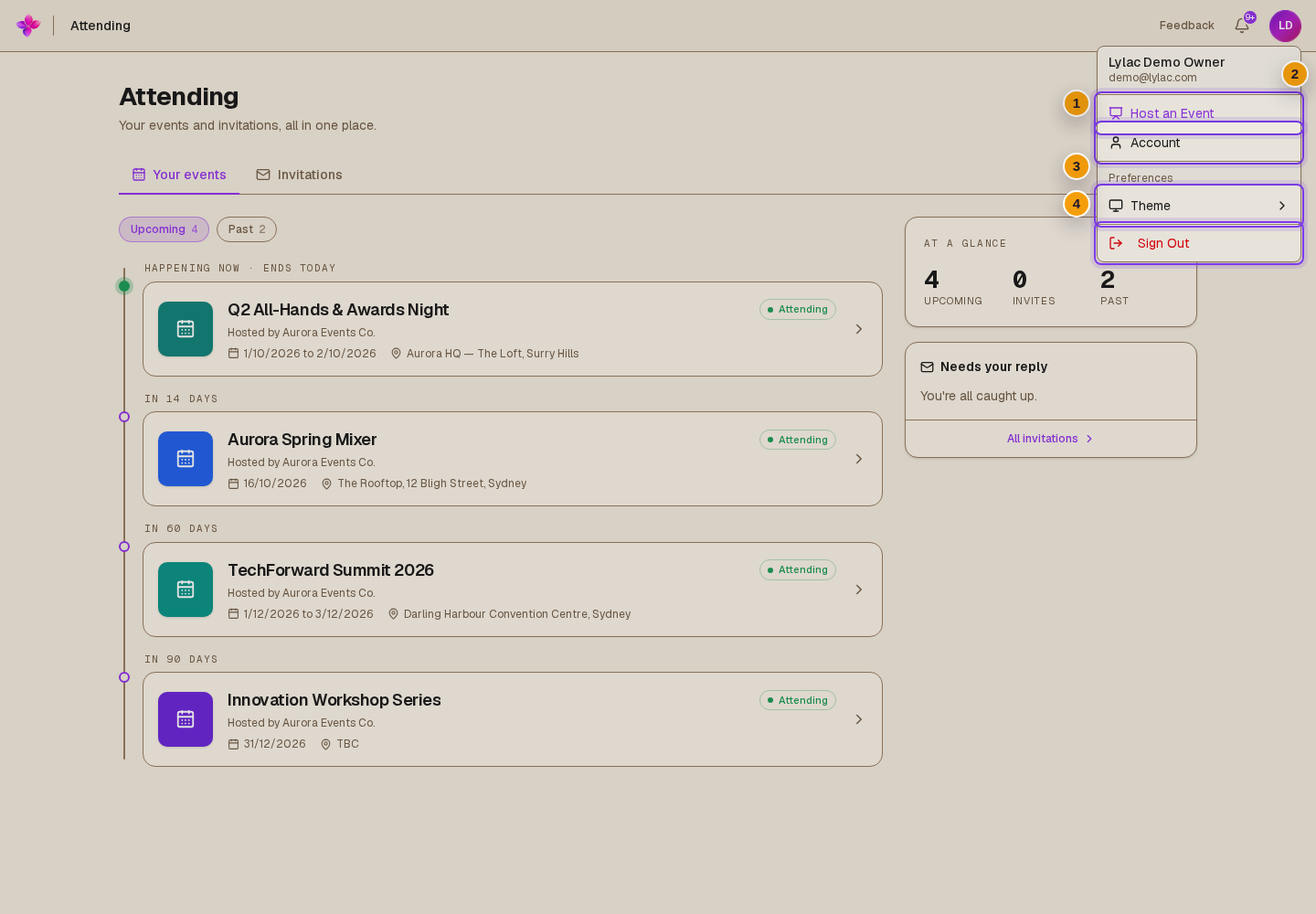Screen dimensions: 1316x914
Task: Click the Feedback link
Action: pos(1186,26)
